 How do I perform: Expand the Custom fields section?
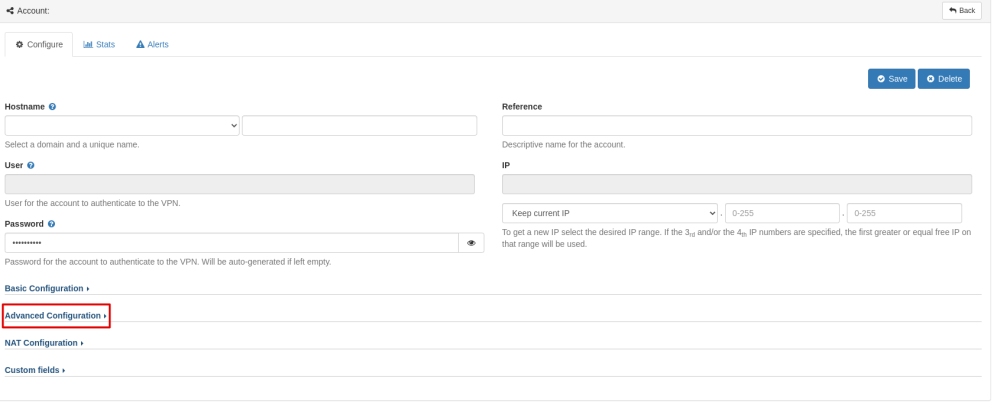pyautogui.click(x=35, y=370)
